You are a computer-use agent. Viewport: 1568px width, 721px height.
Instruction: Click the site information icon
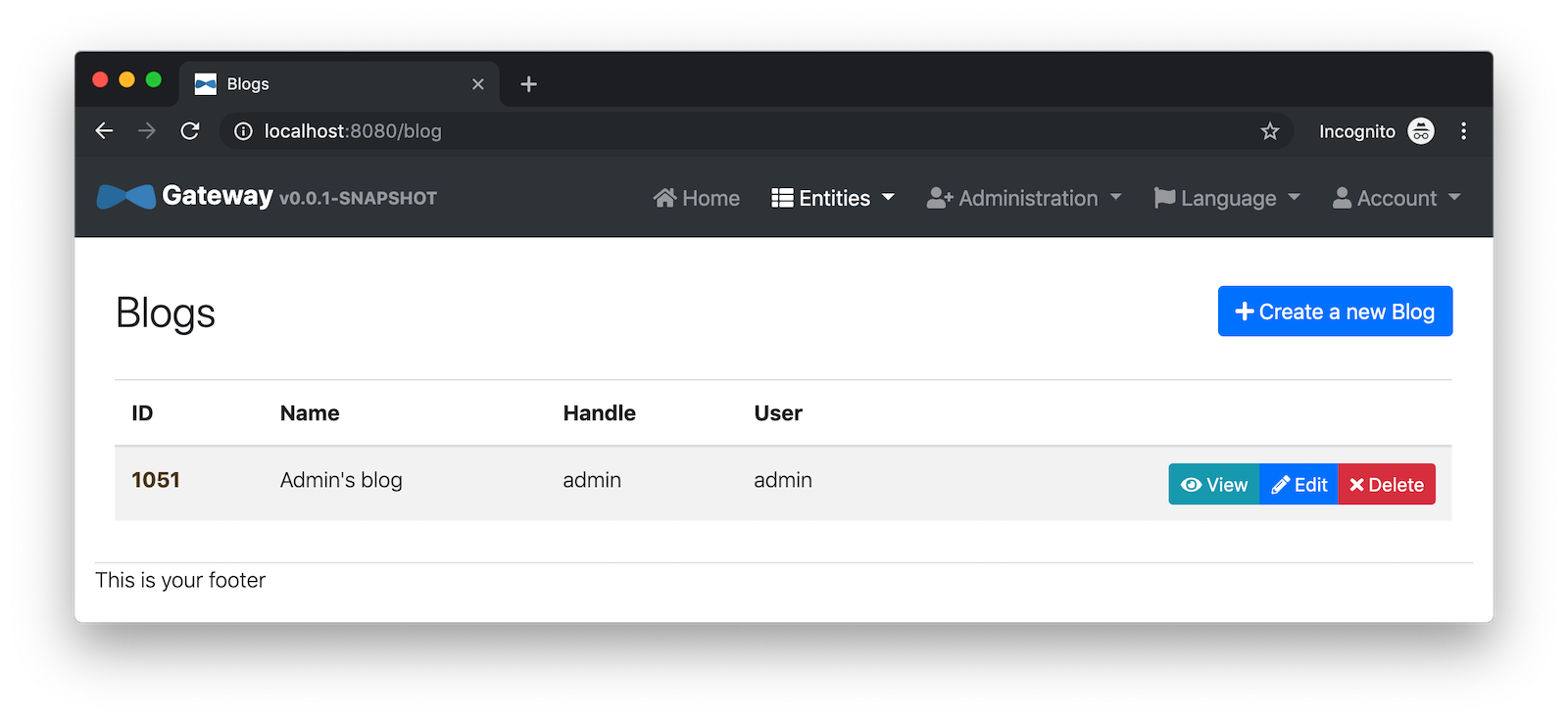(x=243, y=131)
